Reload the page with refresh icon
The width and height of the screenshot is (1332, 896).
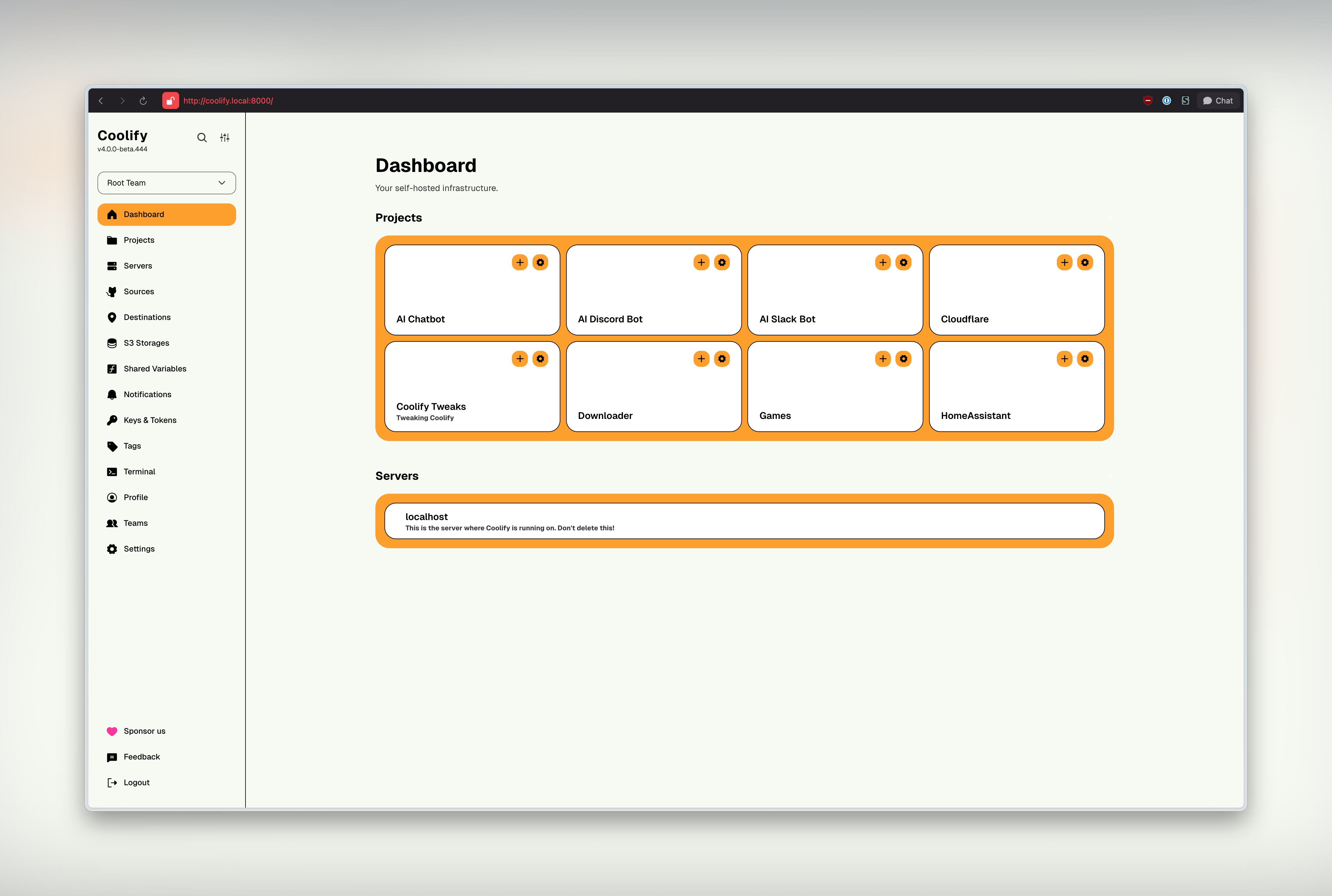pyautogui.click(x=143, y=100)
